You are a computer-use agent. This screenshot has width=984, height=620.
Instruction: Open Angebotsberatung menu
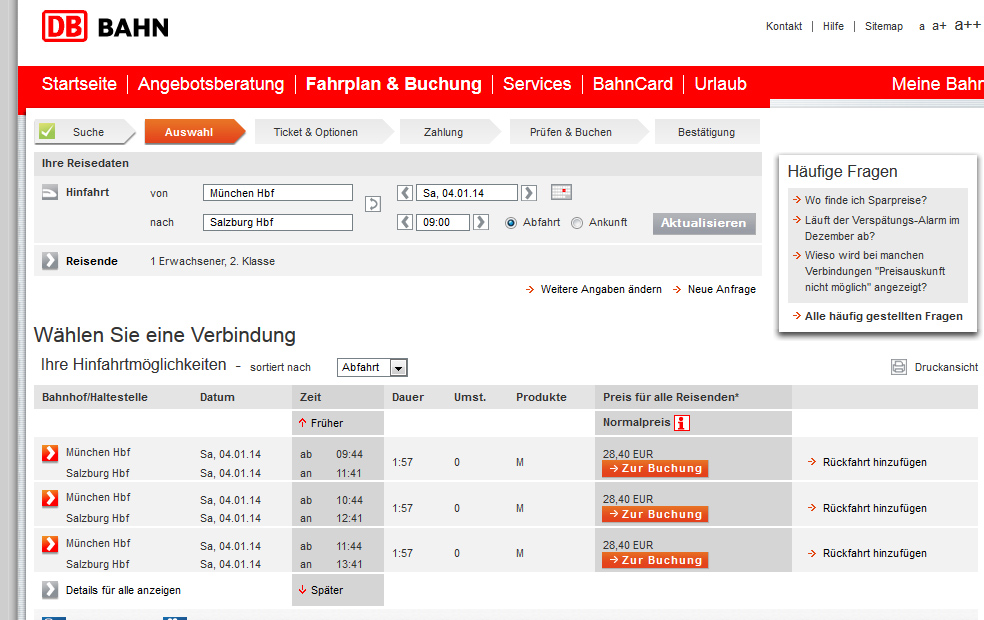point(211,84)
